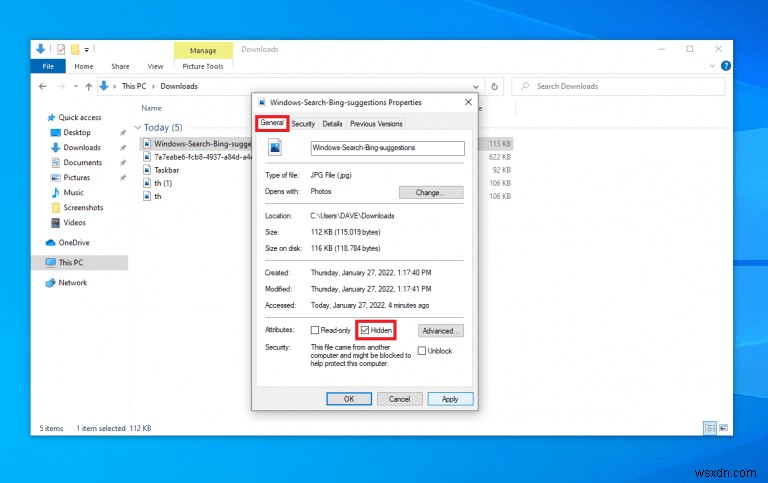
Task: Open the Advanced attributes dialog
Action: [x=440, y=331]
